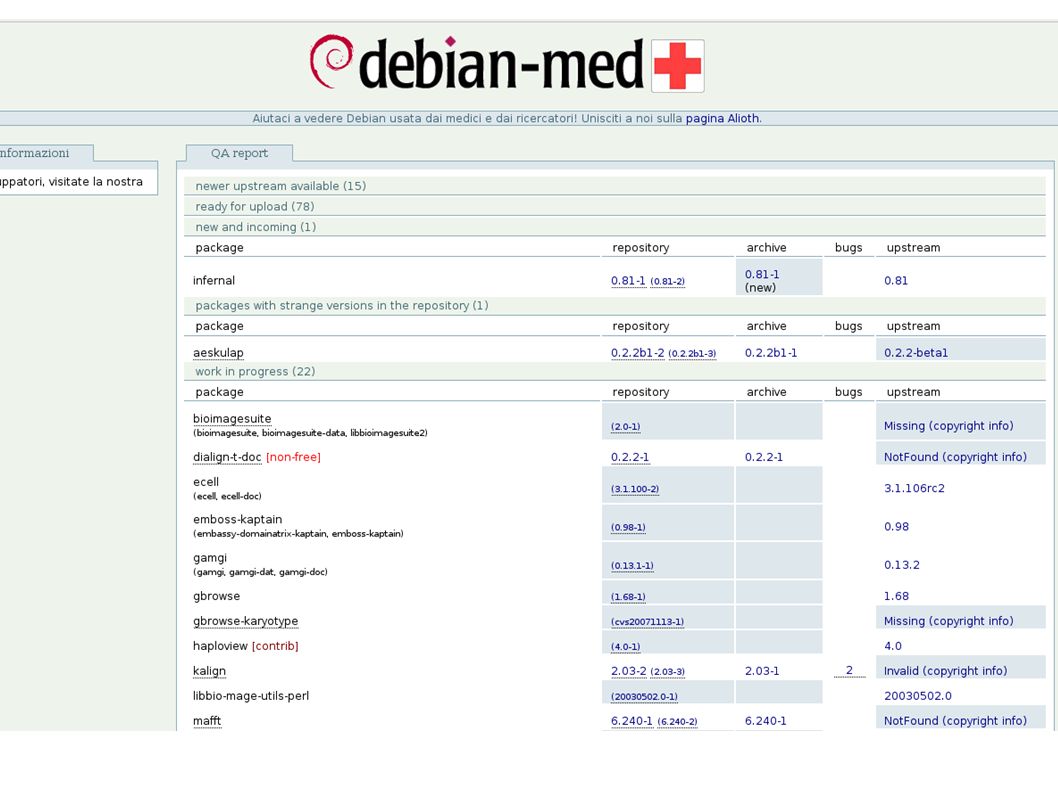Open libbio-mage-utils-perl upstream 20030502.0
Screen dimensions: 1058x793
[918, 696]
